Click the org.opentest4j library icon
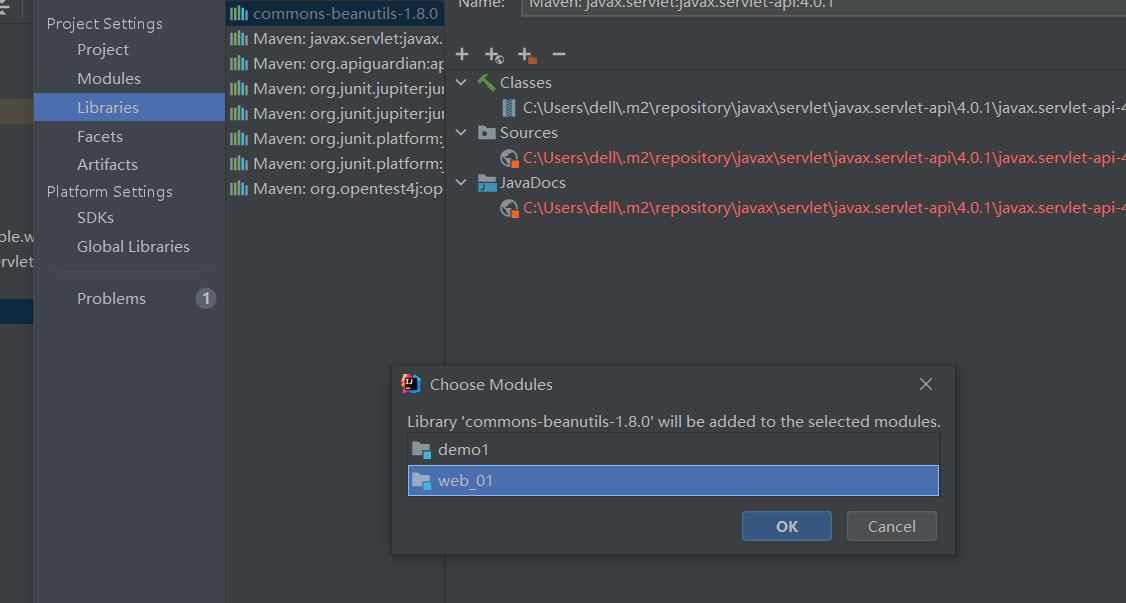This screenshot has height=603, width=1126. [x=238, y=189]
